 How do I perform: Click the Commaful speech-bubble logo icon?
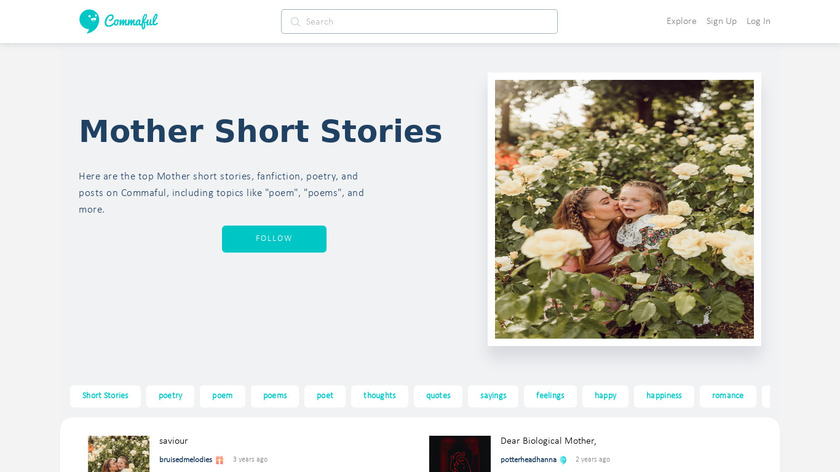[89, 21]
